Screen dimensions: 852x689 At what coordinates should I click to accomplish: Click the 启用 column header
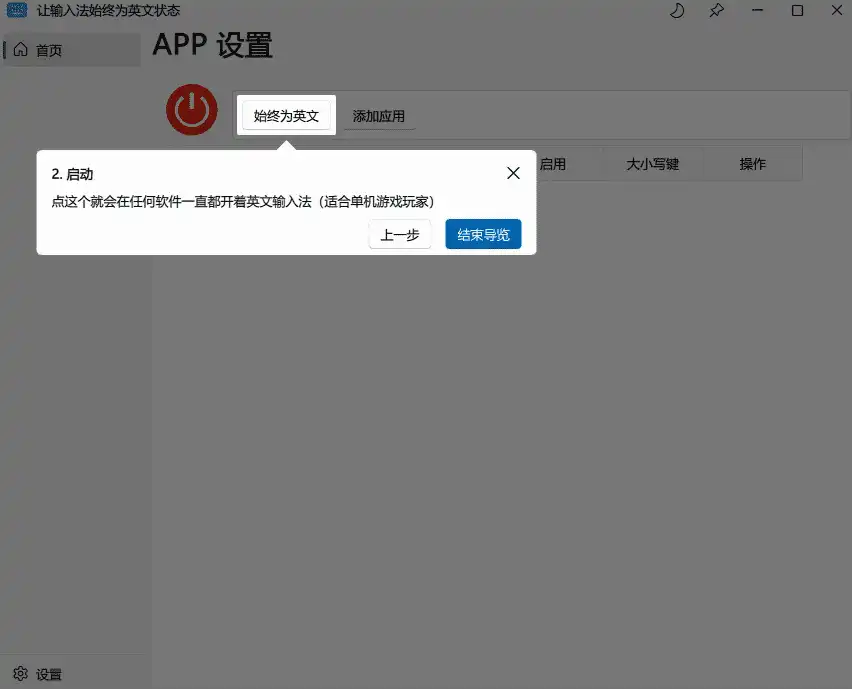point(553,164)
